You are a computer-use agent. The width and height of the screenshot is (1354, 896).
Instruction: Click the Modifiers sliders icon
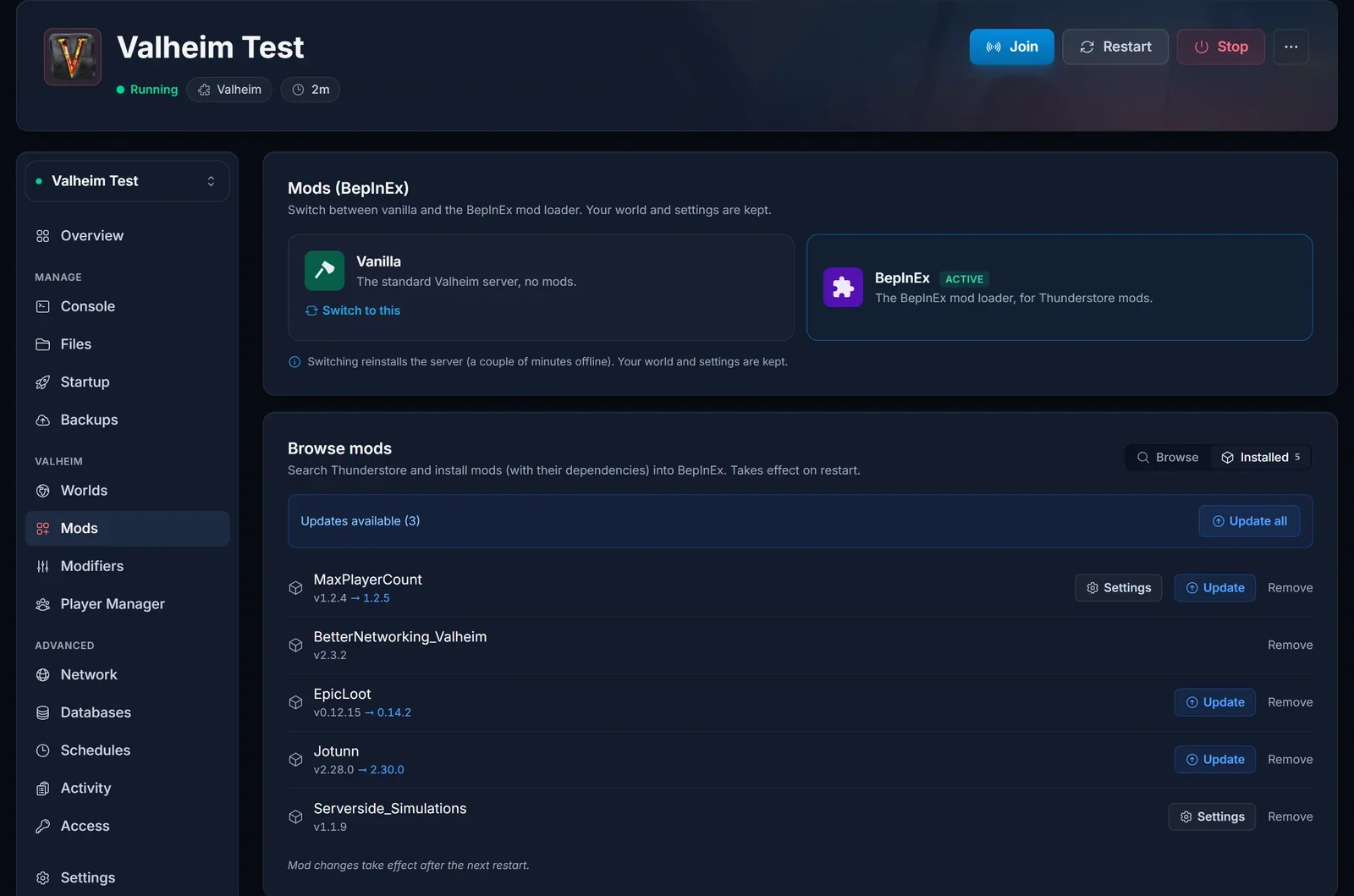point(43,566)
